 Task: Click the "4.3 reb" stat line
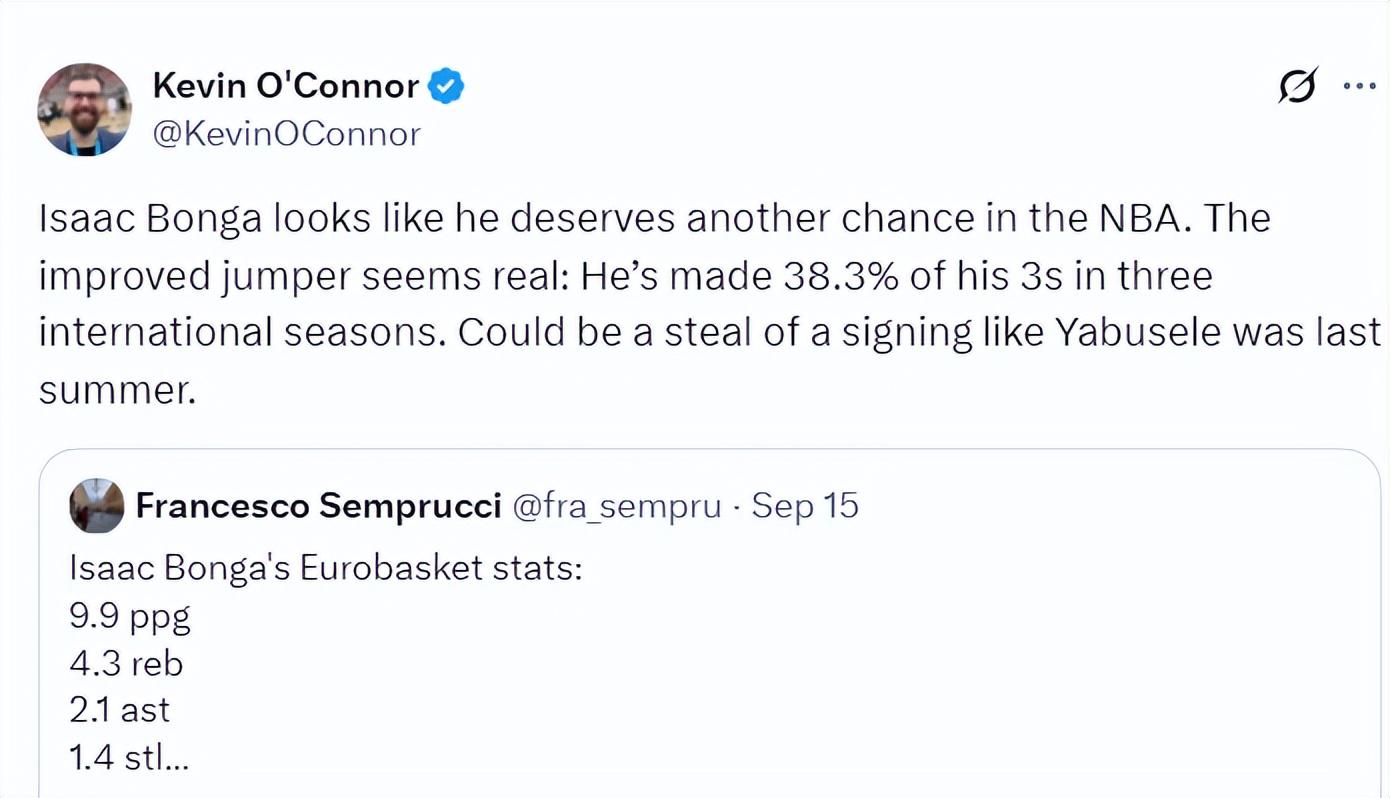126,663
